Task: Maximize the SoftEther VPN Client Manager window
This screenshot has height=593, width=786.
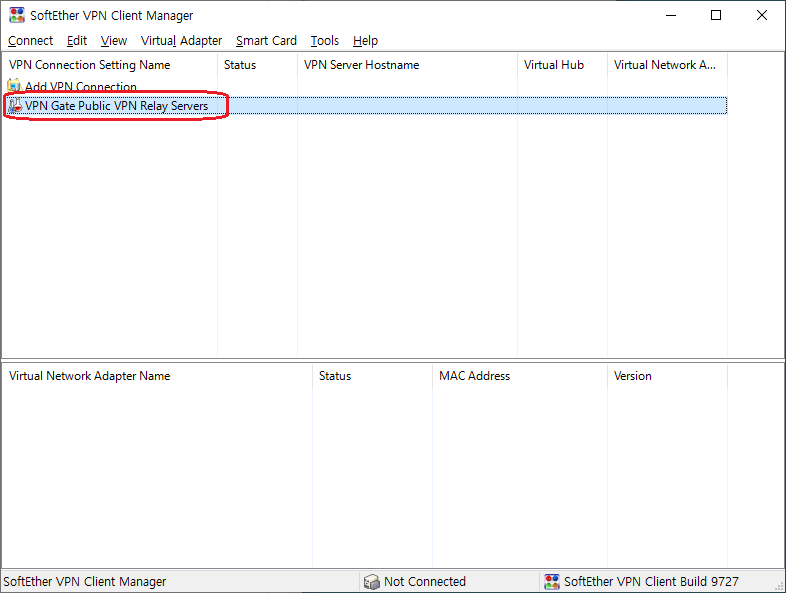Action: (x=716, y=15)
